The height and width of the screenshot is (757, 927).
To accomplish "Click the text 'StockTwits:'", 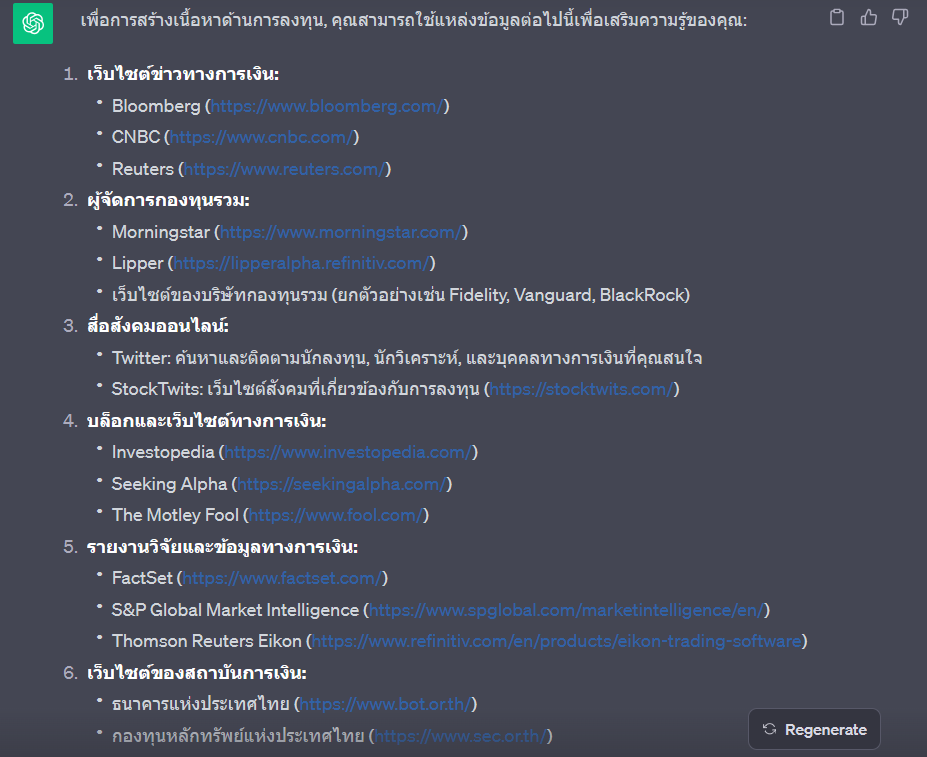I will pos(157,389).
